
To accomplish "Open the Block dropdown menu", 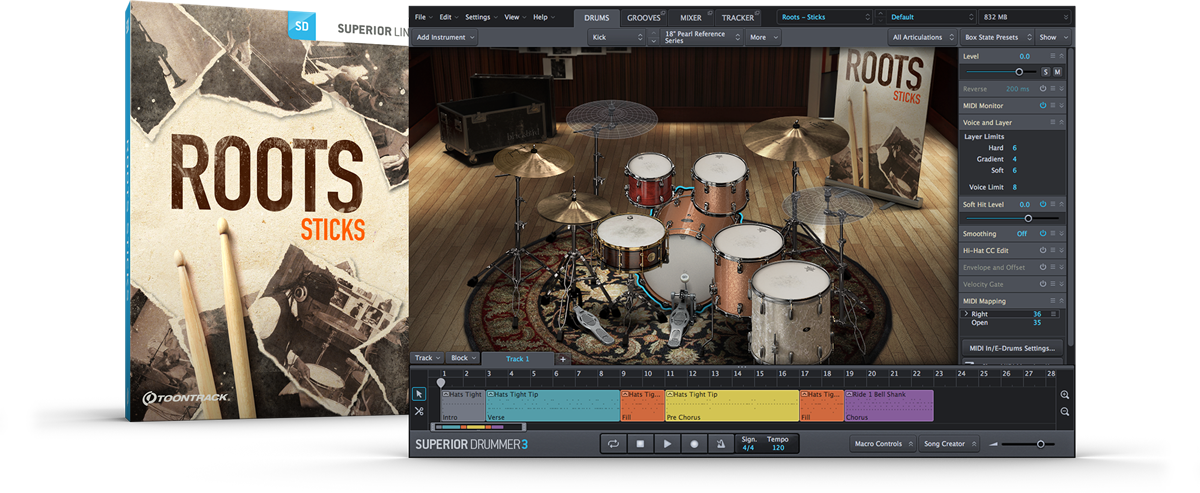I will (463, 358).
